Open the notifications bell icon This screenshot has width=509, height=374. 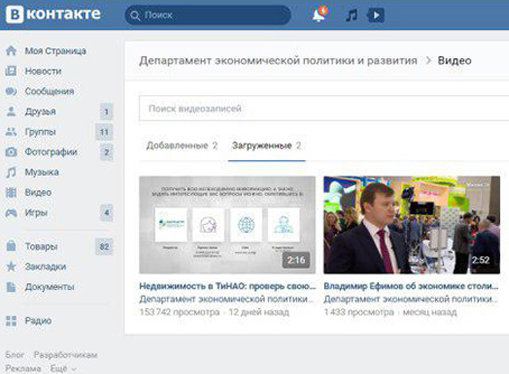[319, 15]
